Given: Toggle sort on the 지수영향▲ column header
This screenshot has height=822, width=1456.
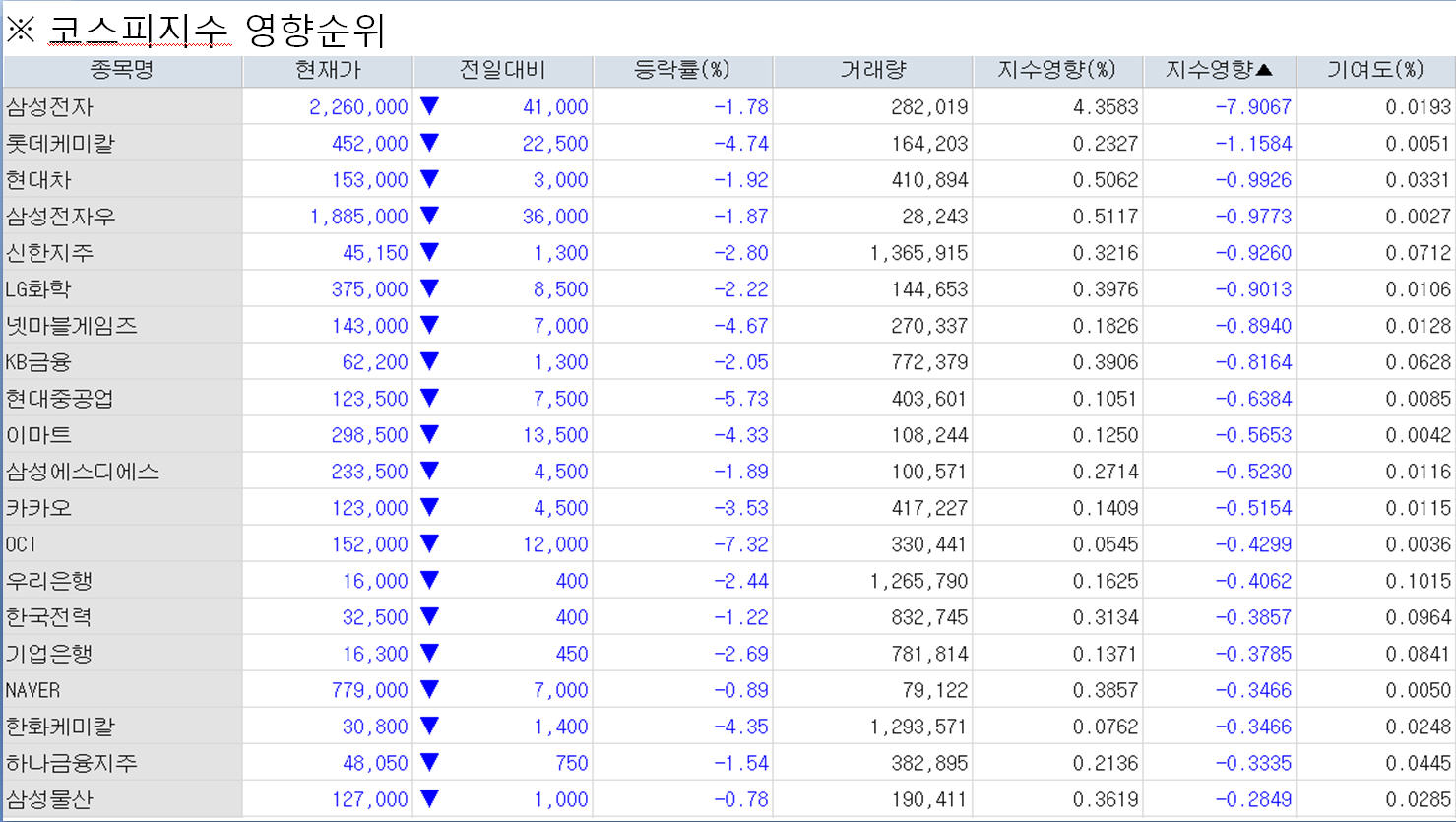Looking at the screenshot, I should [x=1219, y=70].
